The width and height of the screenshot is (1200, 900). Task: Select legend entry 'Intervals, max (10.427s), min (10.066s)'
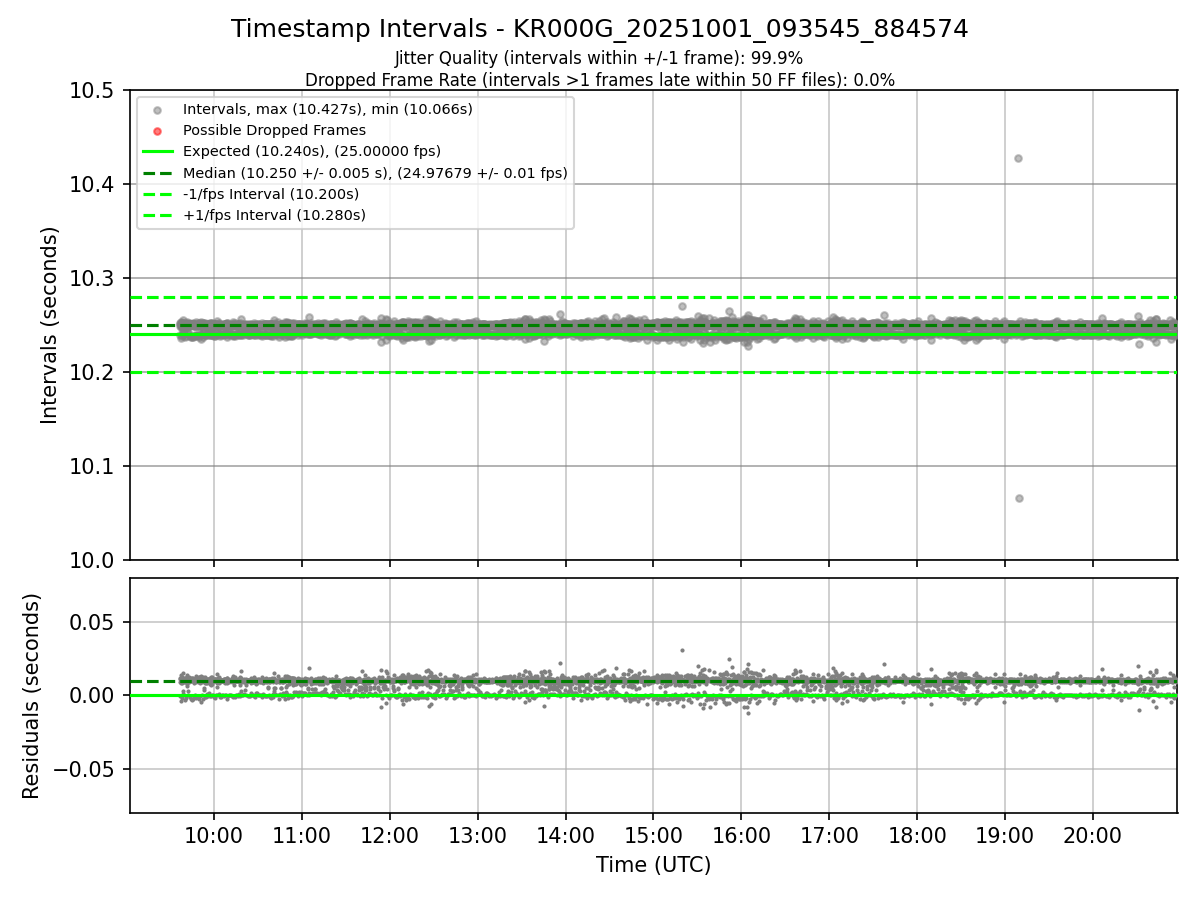pos(328,109)
